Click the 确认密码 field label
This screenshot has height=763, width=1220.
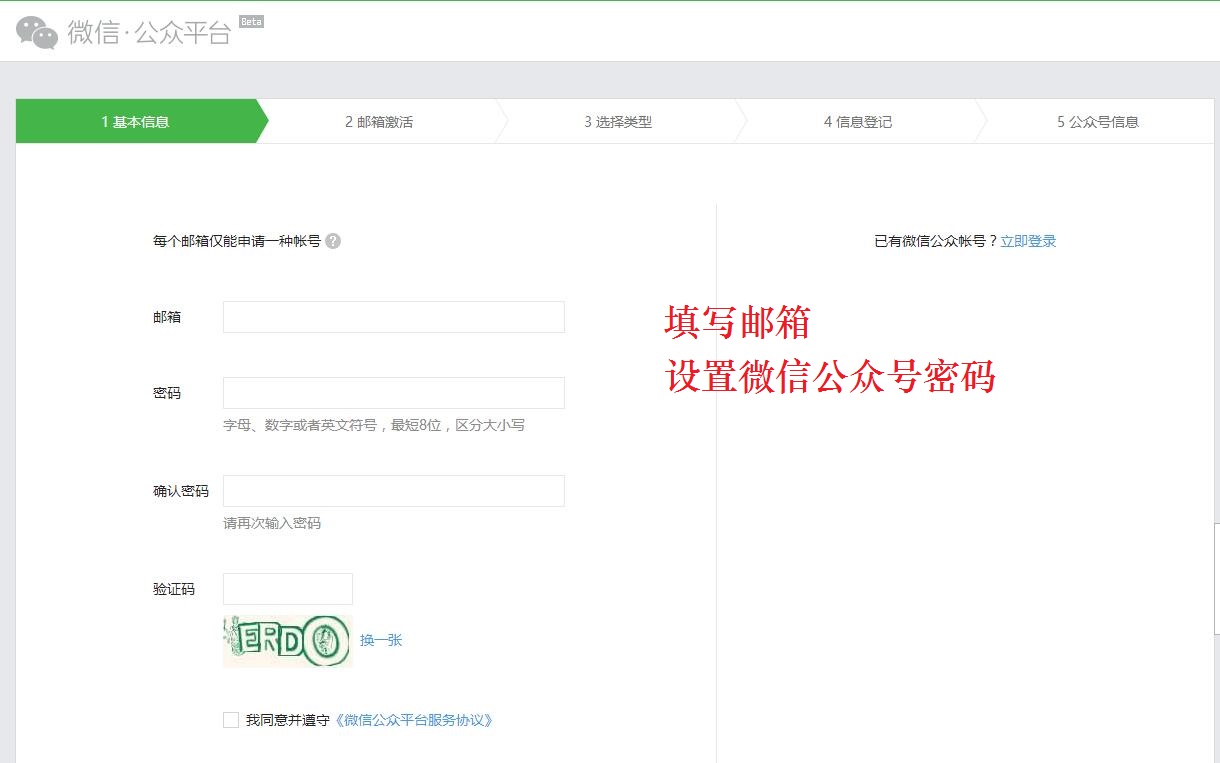181,491
